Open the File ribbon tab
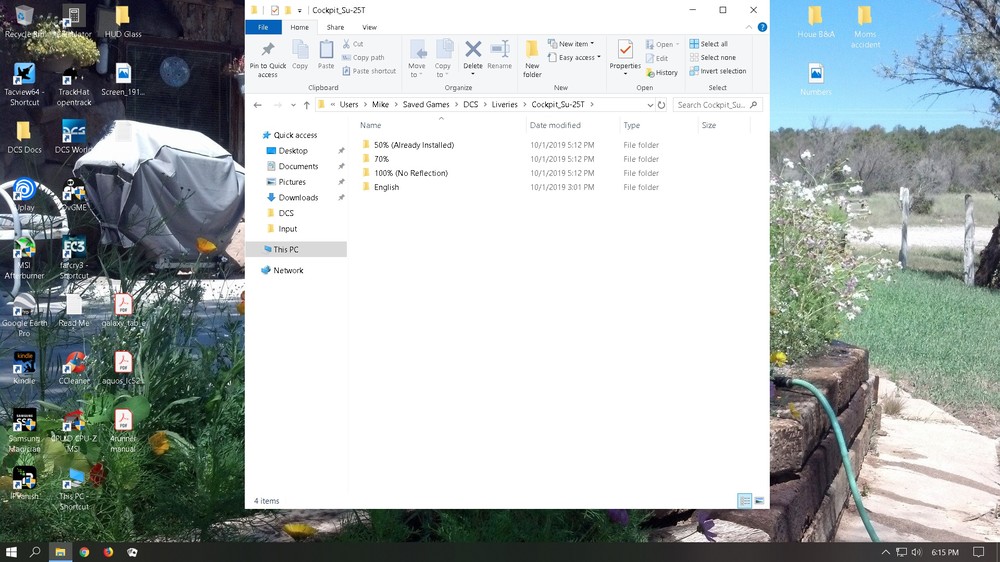The height and width of the screenshot is (562, 1000). pyautogui.click(x=263, y=27)
